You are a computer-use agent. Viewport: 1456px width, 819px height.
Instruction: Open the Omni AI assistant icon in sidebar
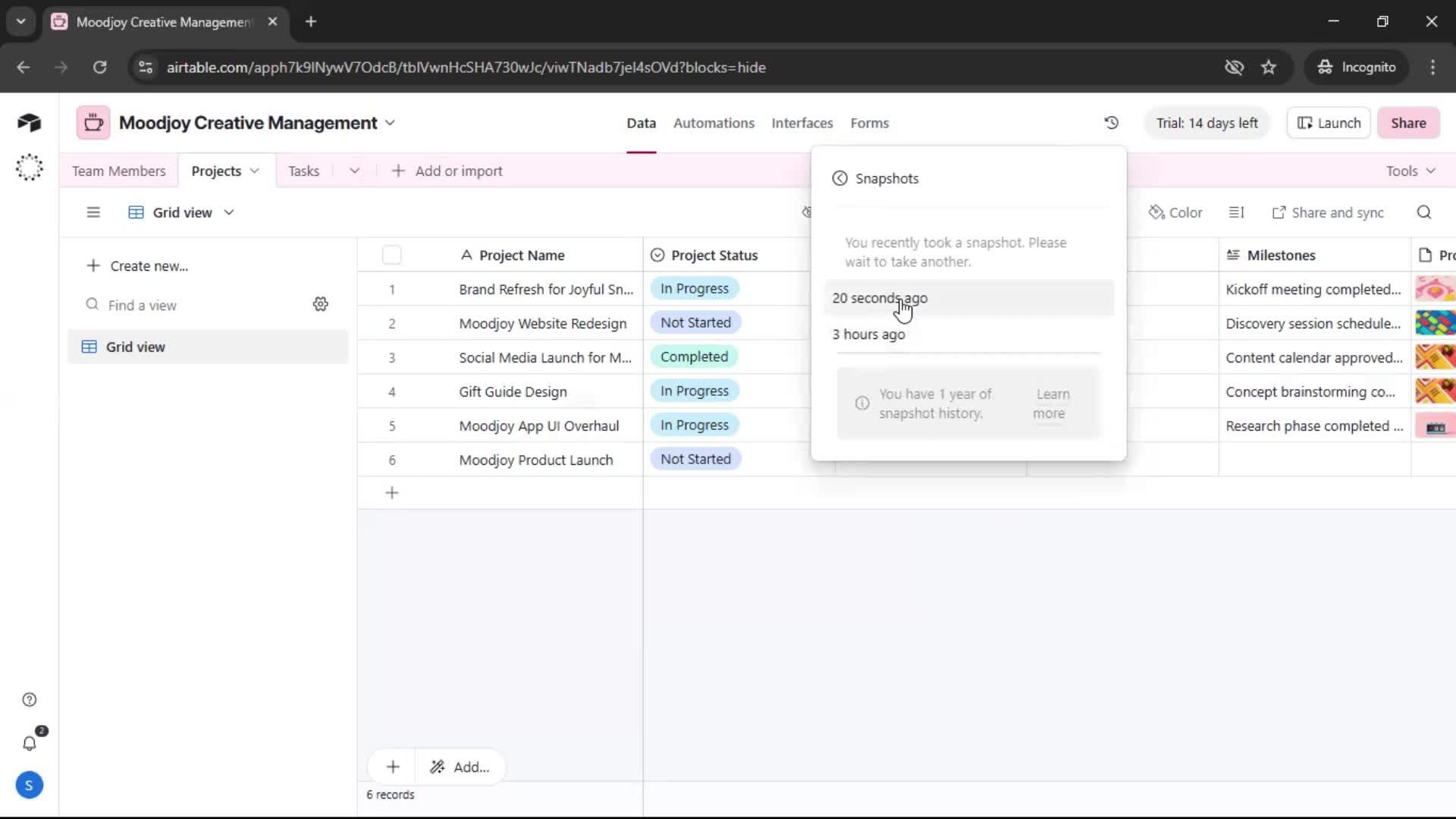point(29,167)
